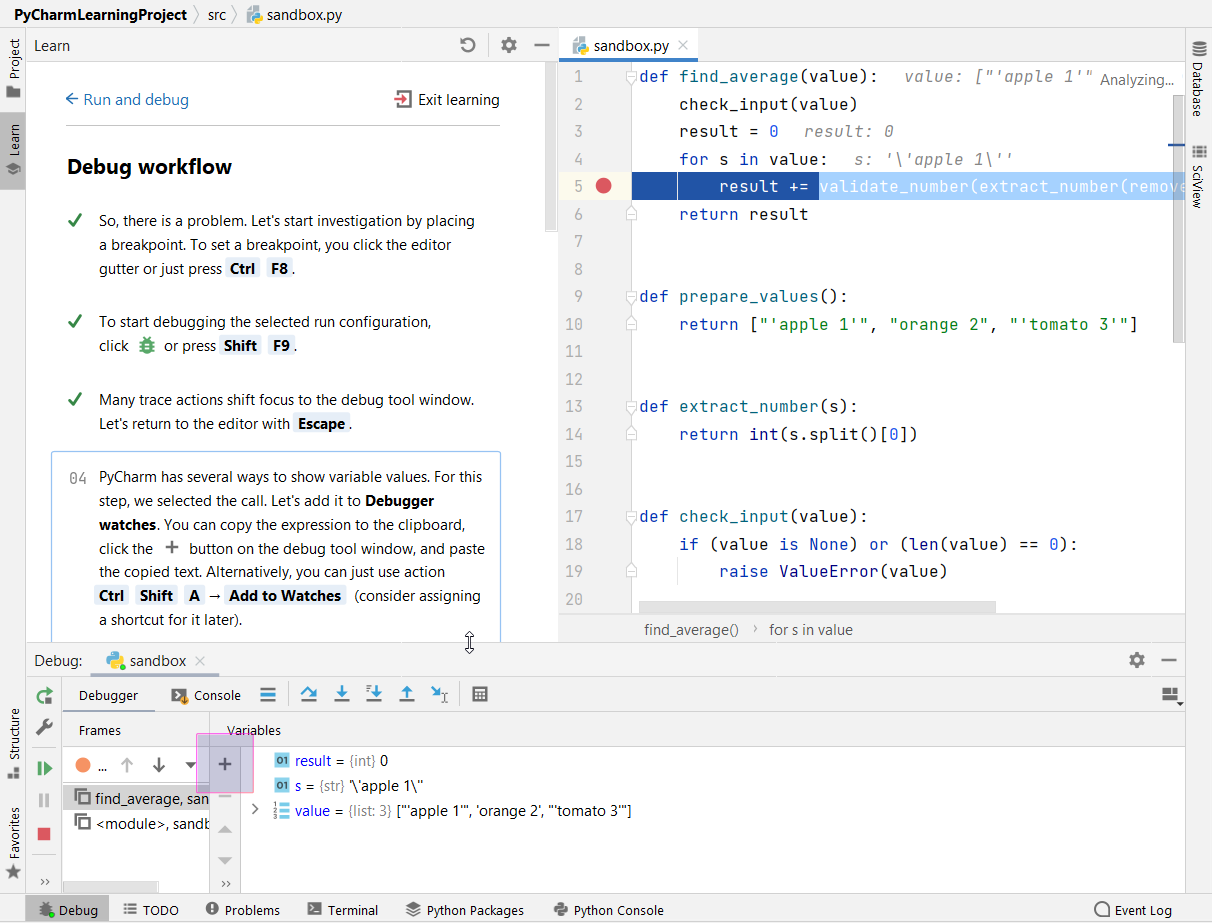The width and height of the screenshot is (1212, 923).
Task: Stop debugging with red square icon
Action: [x=44, y=834]
